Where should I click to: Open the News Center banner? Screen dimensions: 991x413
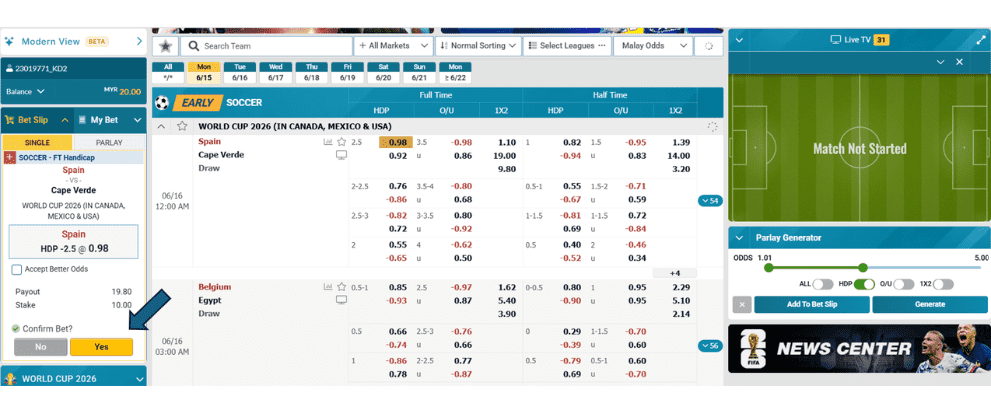click(859, 348)
